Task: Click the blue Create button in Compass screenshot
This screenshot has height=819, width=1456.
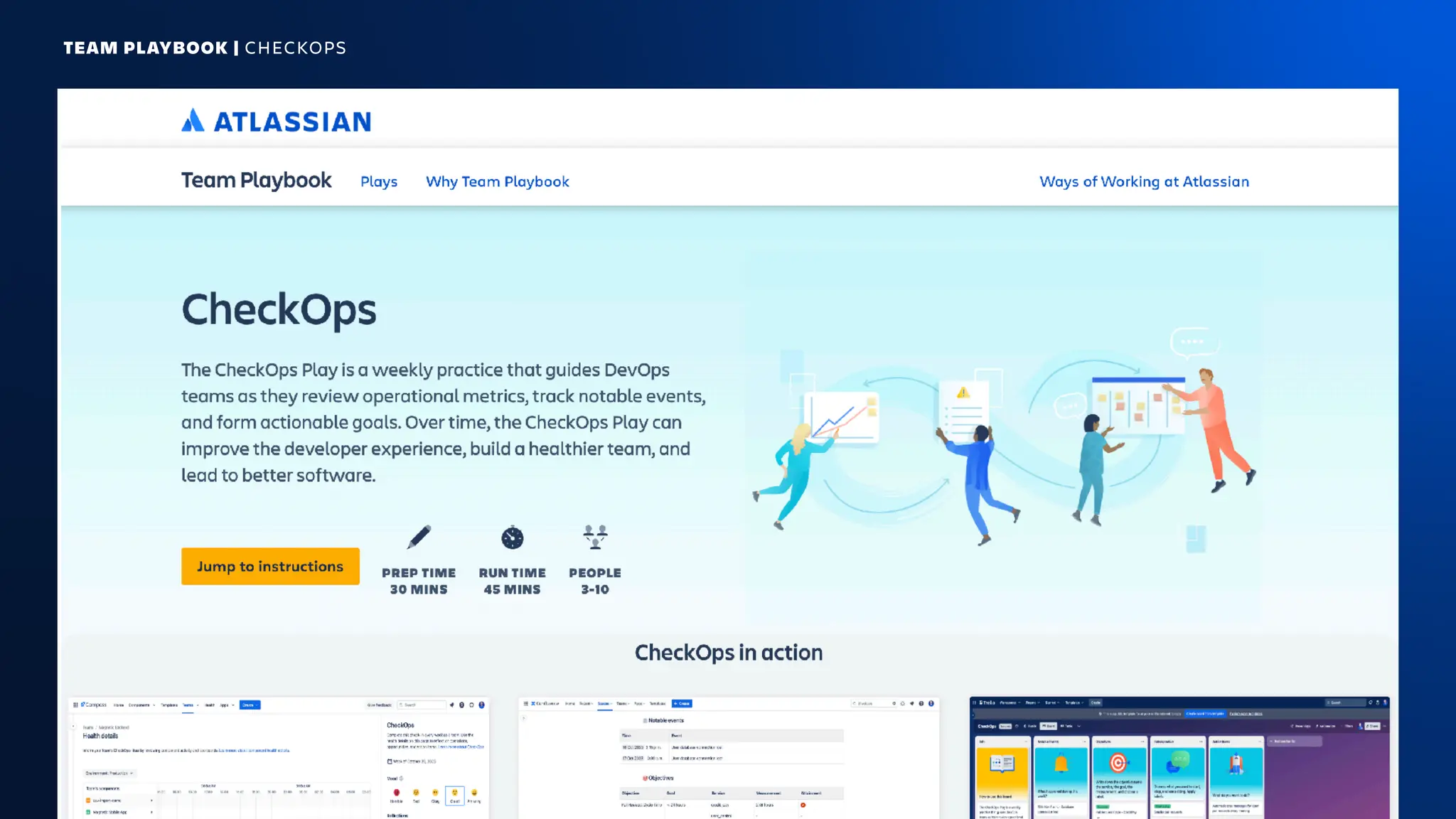Action: (x=250, y=705)
